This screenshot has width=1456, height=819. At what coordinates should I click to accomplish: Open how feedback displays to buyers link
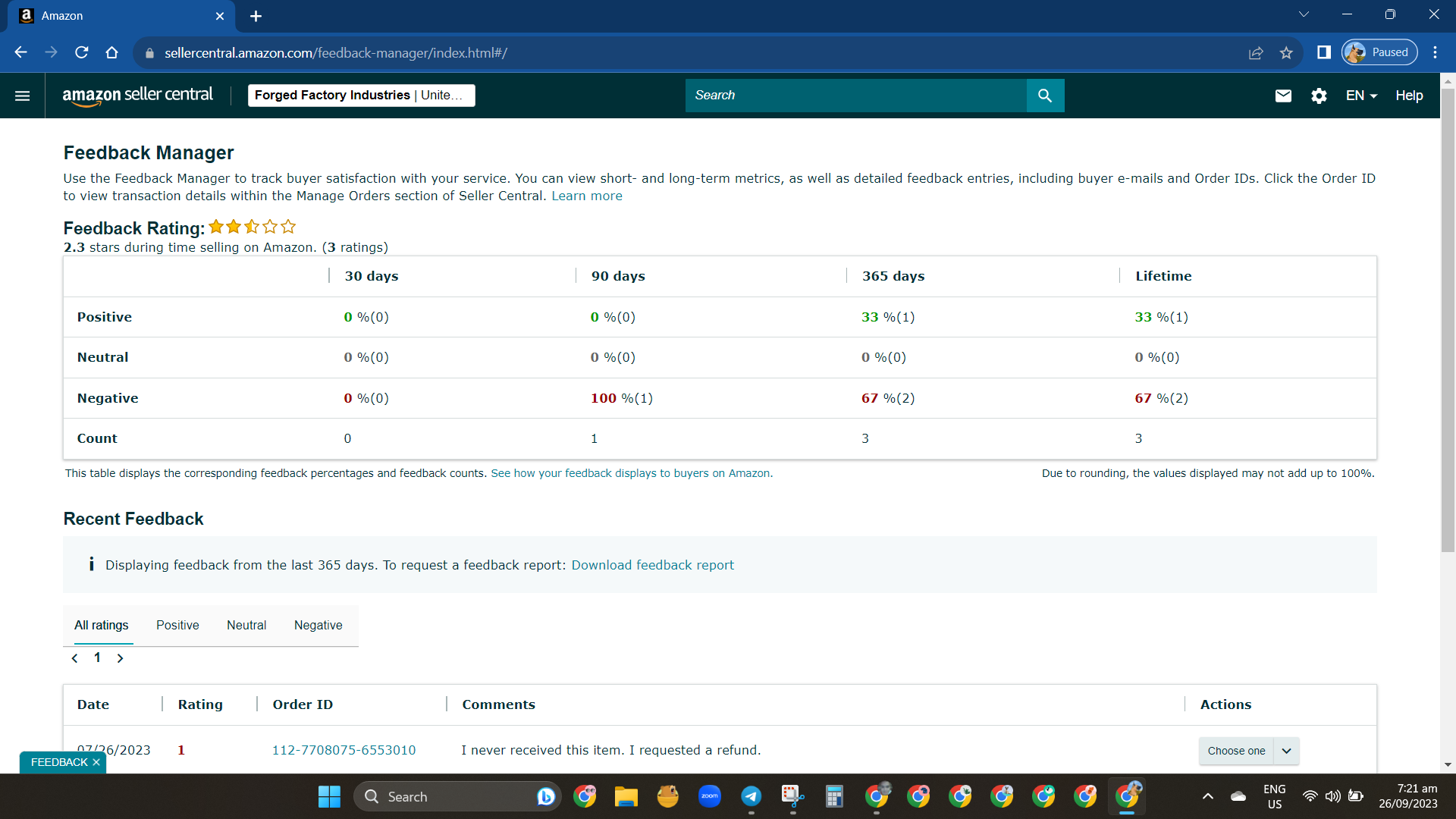632,473
